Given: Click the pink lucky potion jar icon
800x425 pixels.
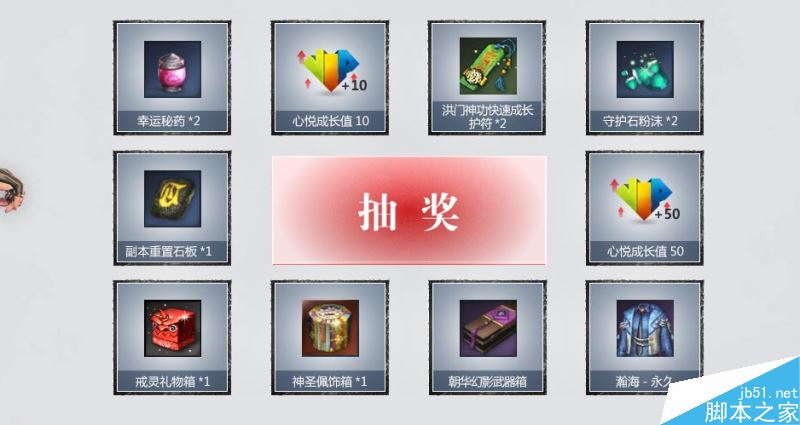Looking at the screenshot, I should [x=172, y=69].
